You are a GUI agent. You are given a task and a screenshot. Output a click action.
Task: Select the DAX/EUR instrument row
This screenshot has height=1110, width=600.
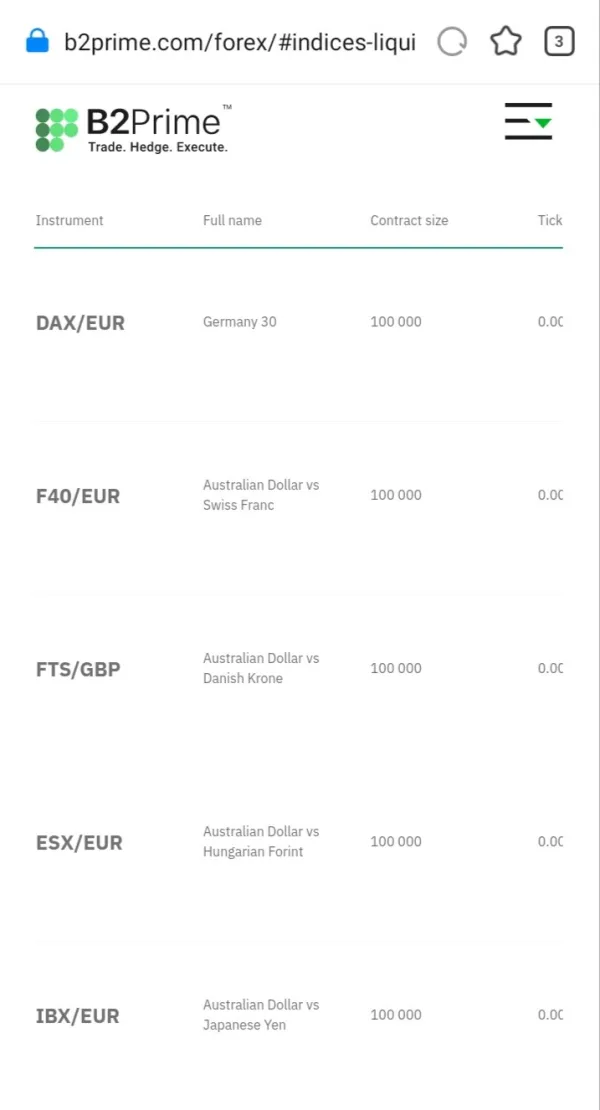[80, 323]
